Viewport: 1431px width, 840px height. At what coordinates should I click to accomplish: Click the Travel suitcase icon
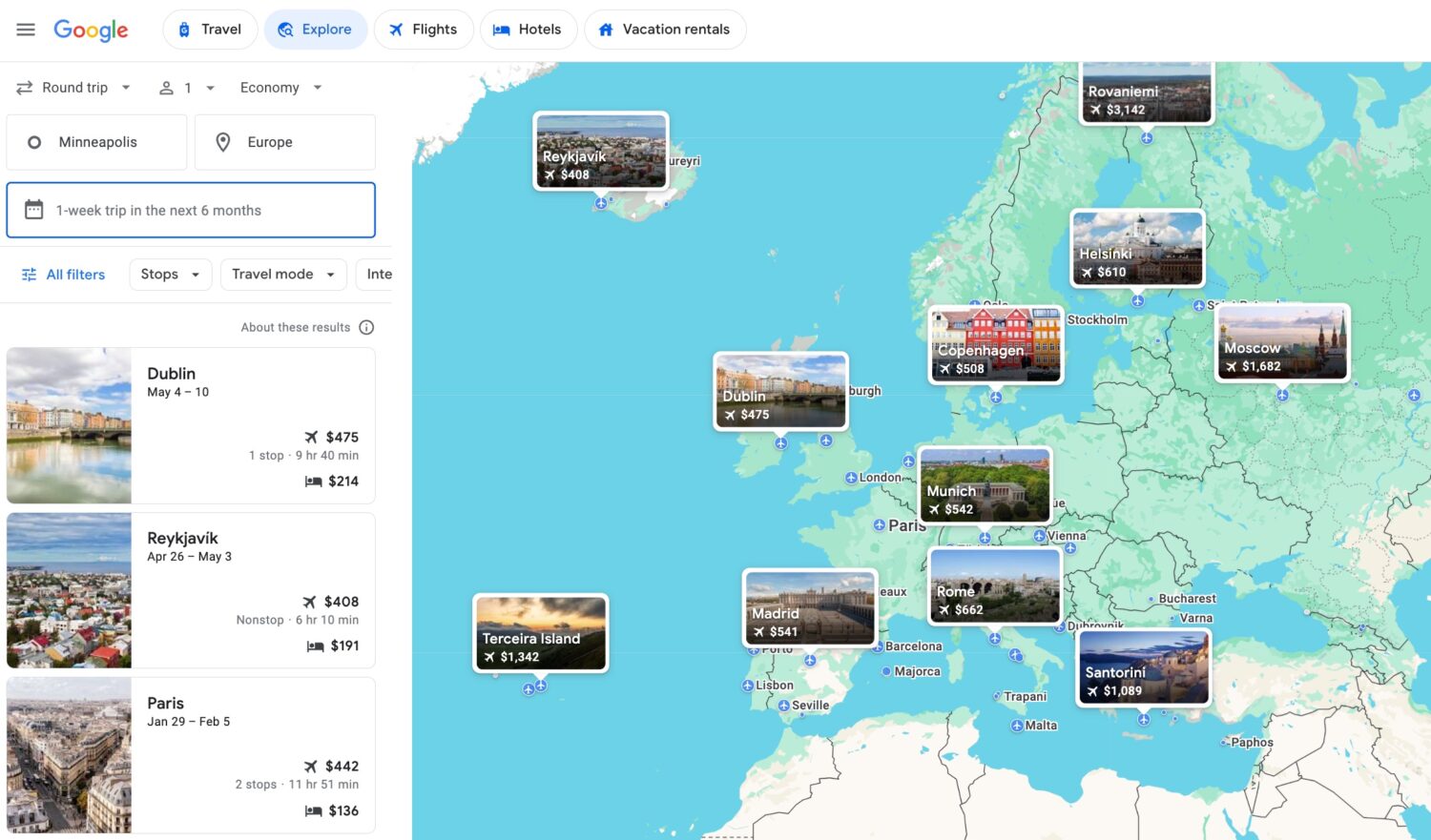[x=184, y=29]
